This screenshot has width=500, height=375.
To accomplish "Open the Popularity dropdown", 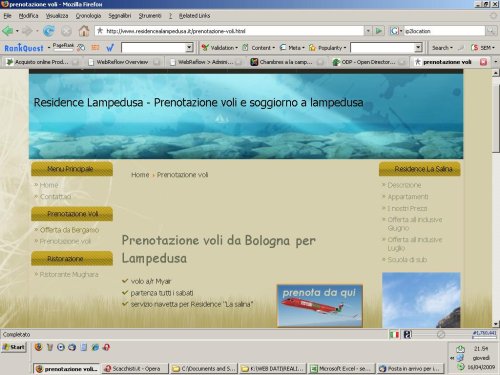I will [x=327, y=48].
